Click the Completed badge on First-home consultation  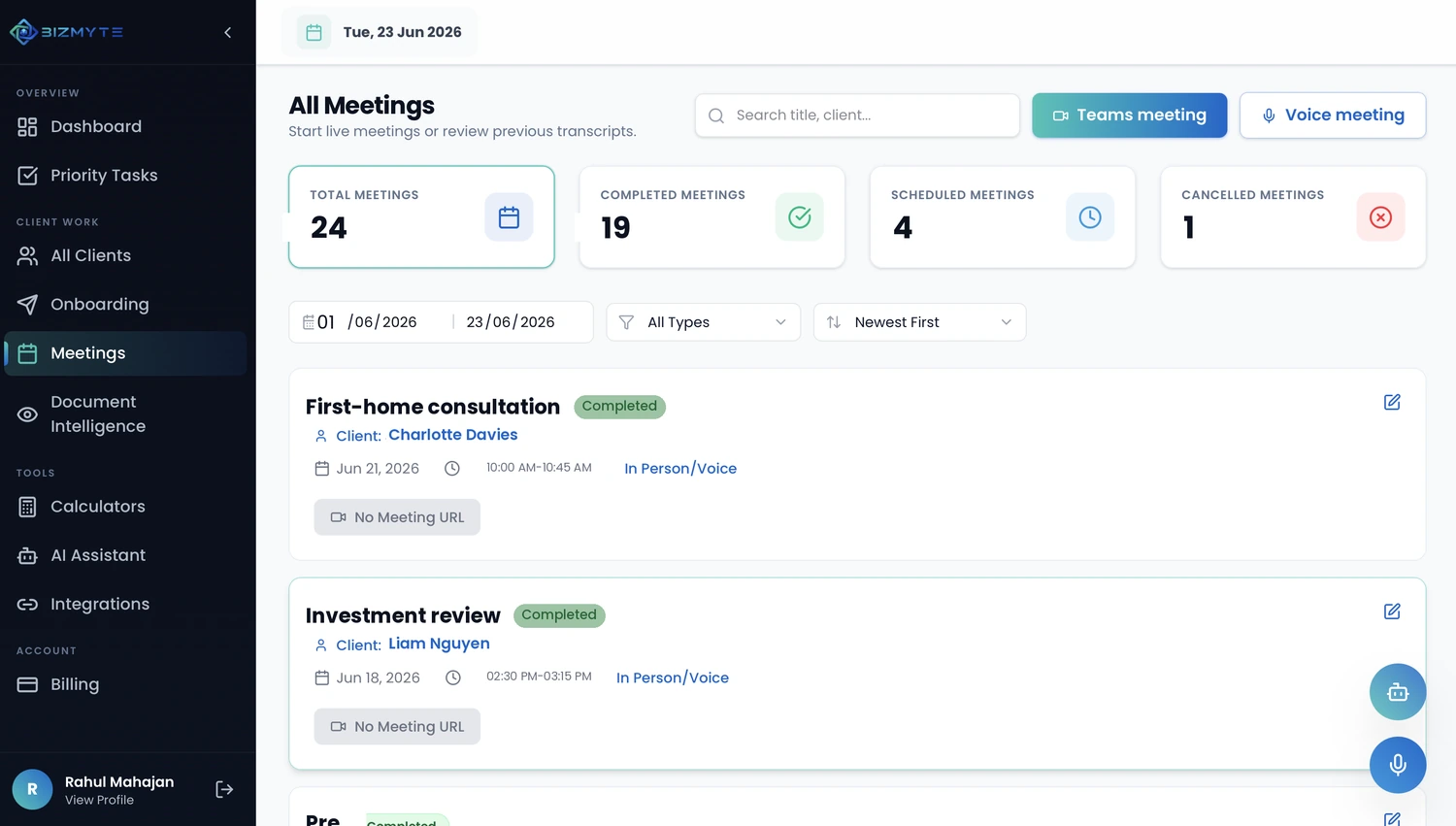click(x=619, y=407)
